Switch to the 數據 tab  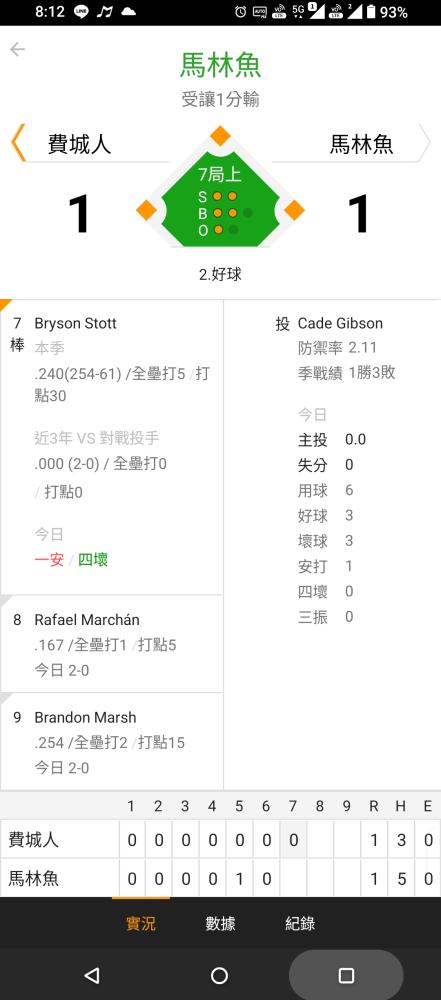coord(220,923)
